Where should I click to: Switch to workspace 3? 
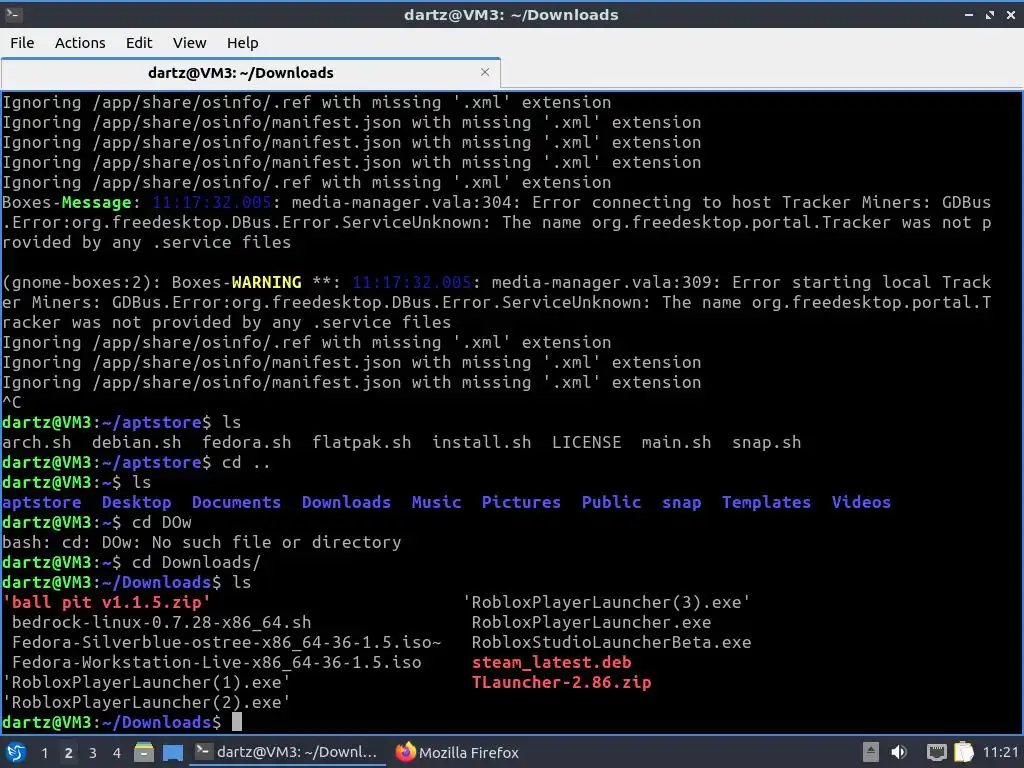tap(93, 753)
